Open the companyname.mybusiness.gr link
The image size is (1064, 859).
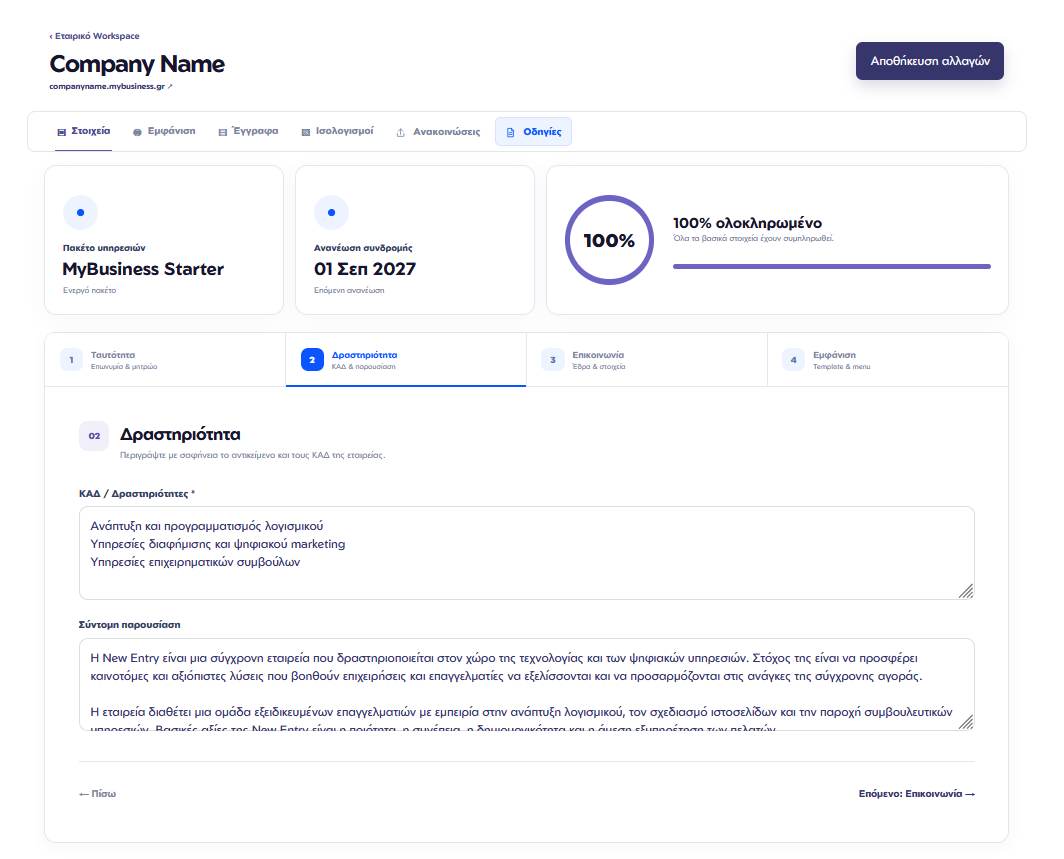click(x=111, y=86)
